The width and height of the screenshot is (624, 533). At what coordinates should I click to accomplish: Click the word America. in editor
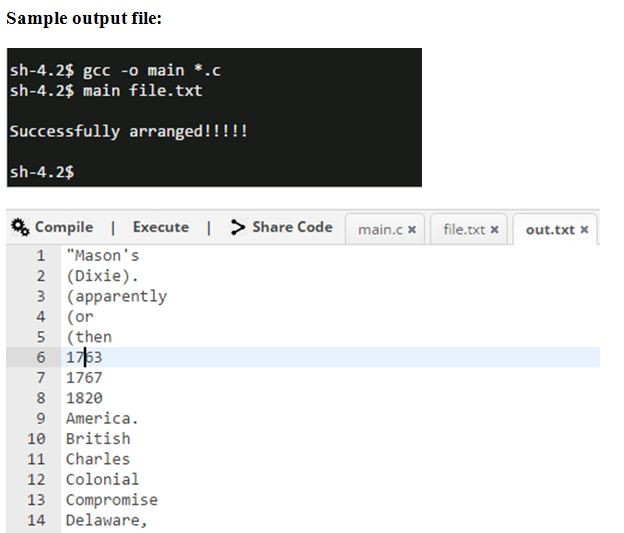click(102, 418)
